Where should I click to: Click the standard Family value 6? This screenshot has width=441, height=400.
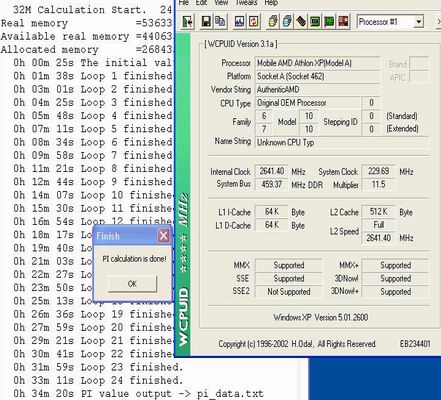264,116
